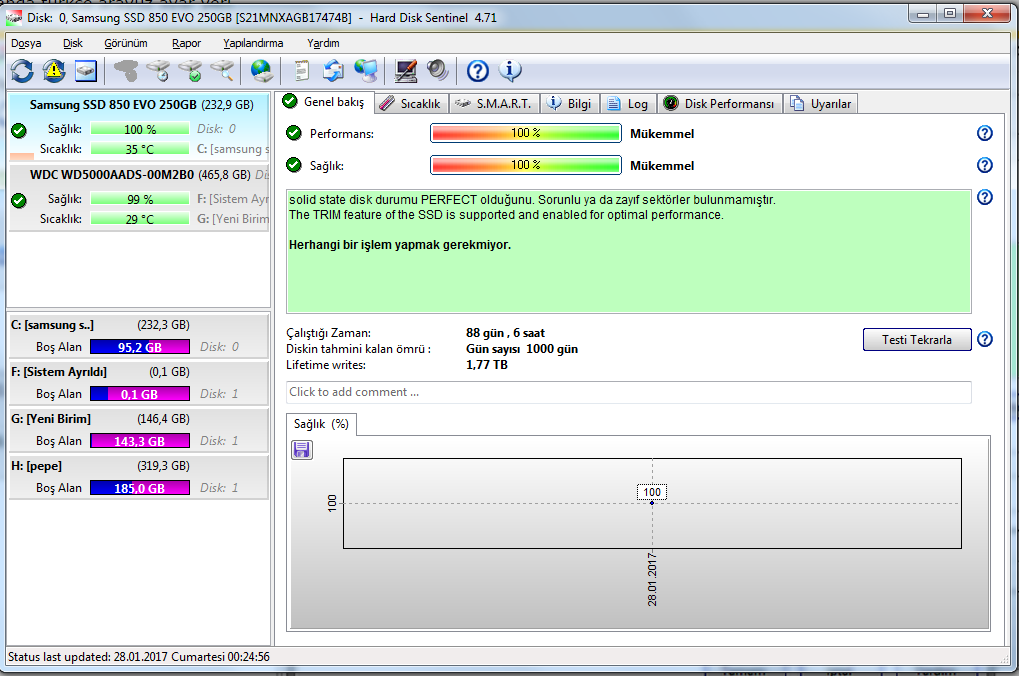Screen dimensions: 1019x676
Task: Click help icon beside green status text
Action: (985, 197)
